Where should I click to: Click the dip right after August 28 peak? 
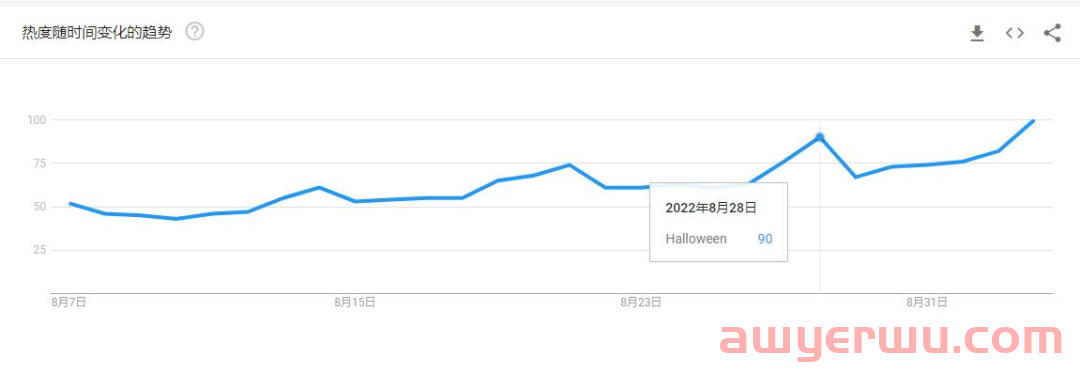(855, 177)
